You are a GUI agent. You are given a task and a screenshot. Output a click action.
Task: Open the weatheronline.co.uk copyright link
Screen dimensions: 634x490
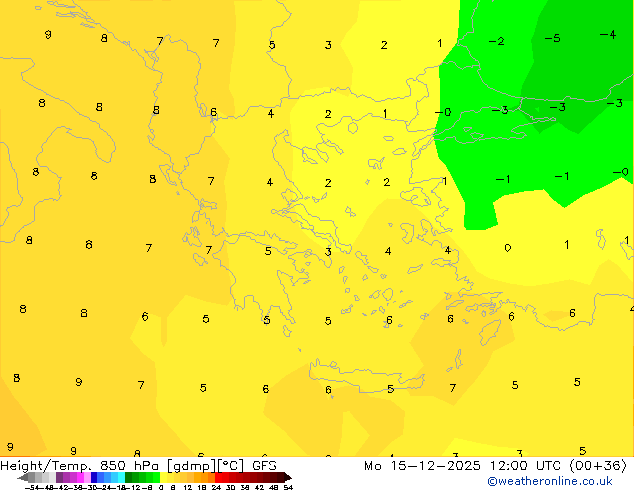pos(550,481)
